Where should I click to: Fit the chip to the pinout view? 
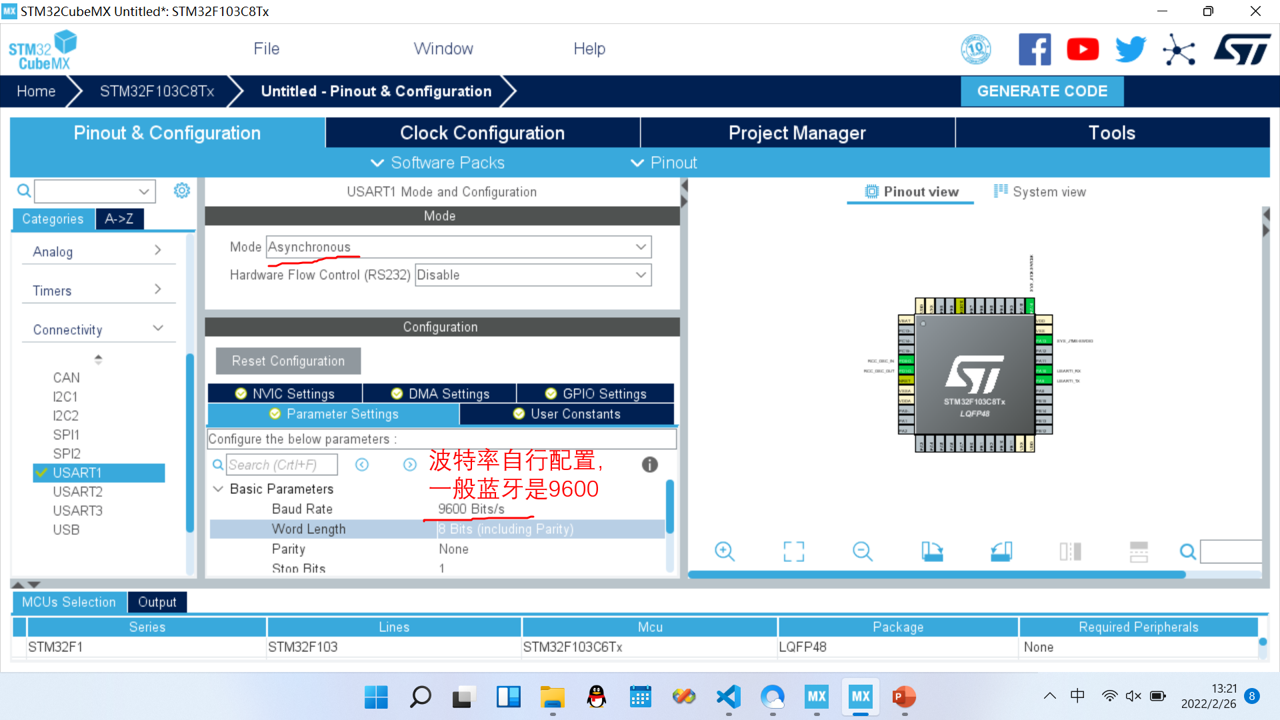(x=794, y=551)
